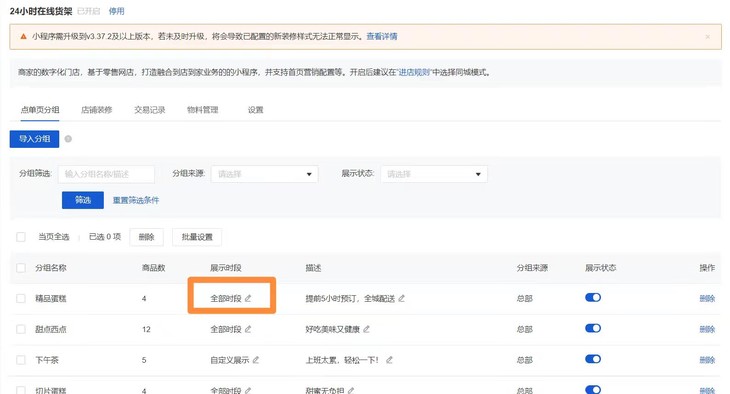The height and width of the screenshot is (394, 730).
Task: Select the 下午茶 row checkbox
Action: (21, 360)
